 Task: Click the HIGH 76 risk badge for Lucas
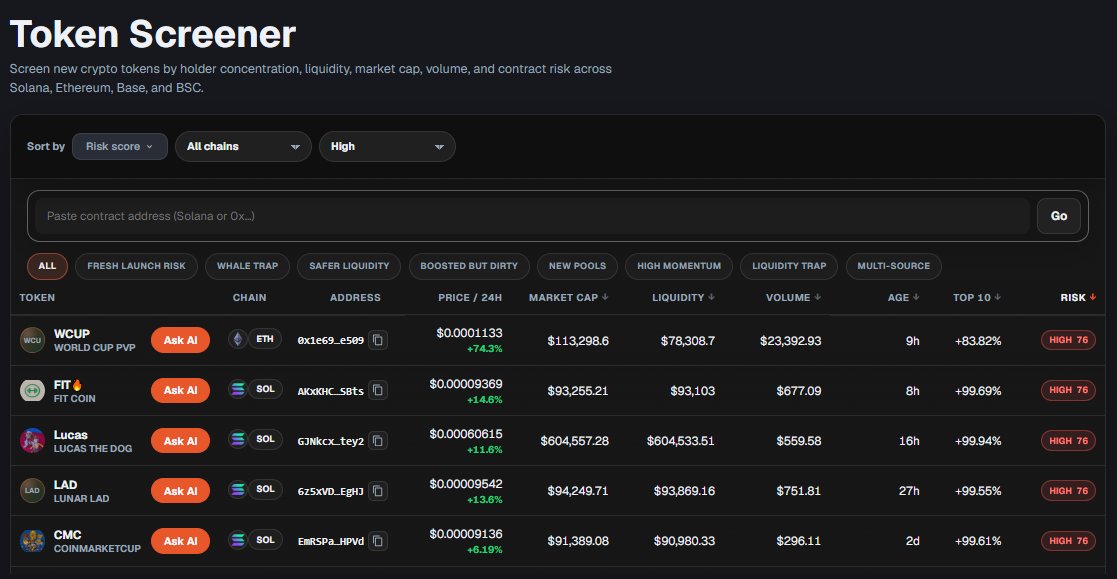1068,441
